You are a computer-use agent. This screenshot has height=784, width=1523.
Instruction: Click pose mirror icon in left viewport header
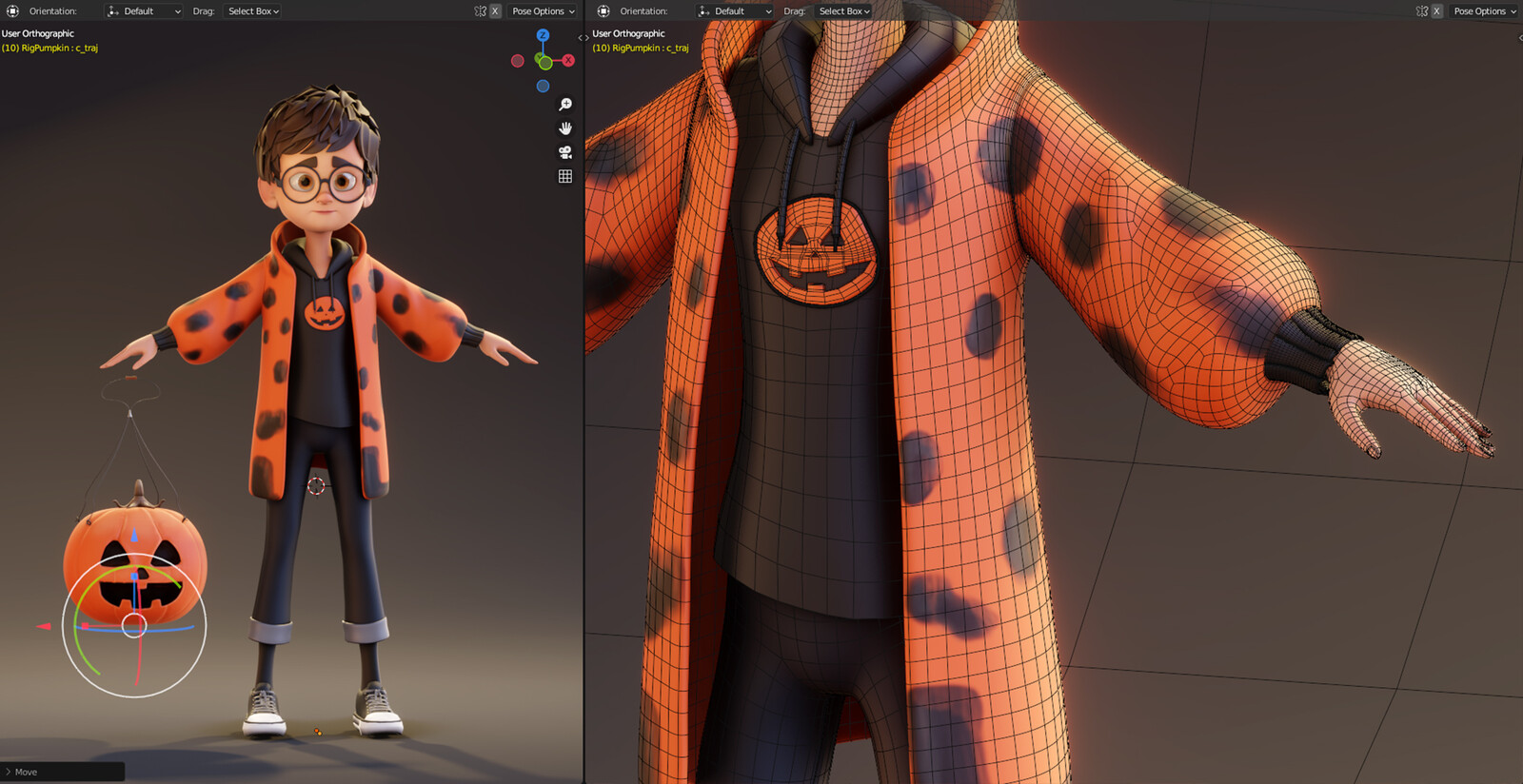pyautogui.click(x=481, y=11)
